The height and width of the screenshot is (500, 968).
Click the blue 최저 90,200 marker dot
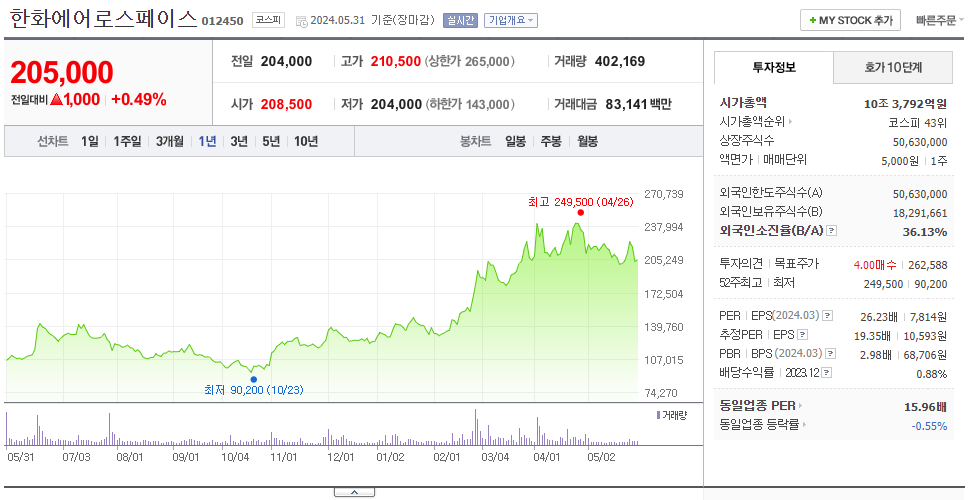(x=254, y=379)
